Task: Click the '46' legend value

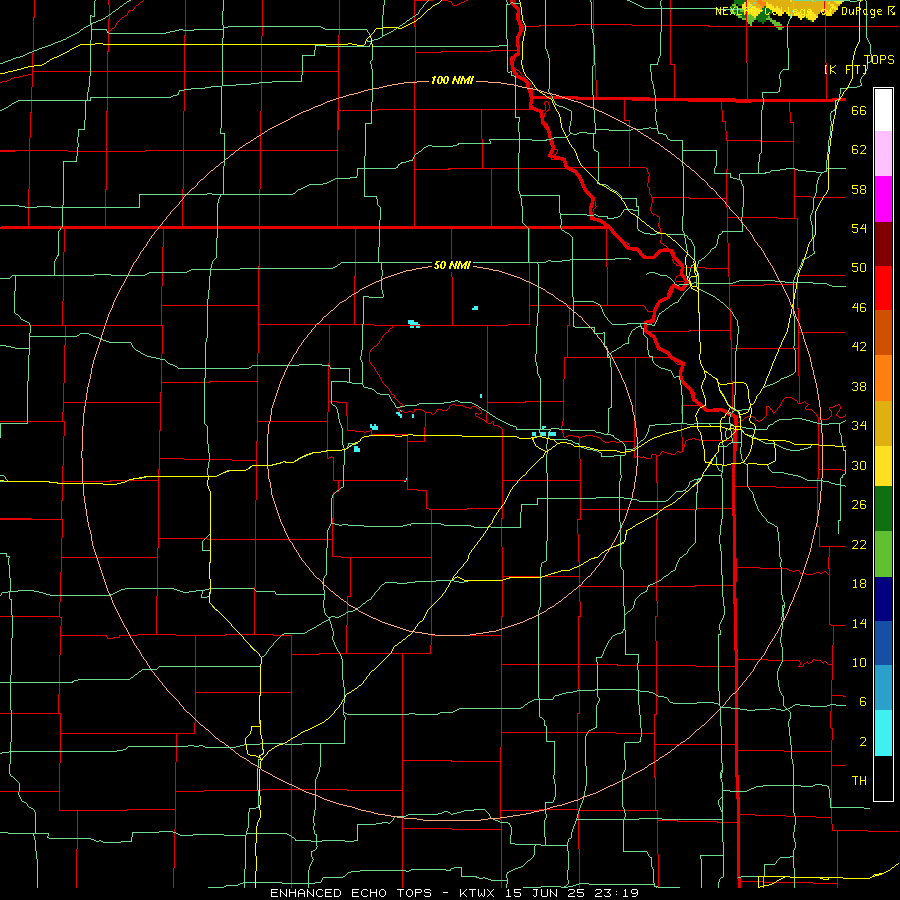Action: [859, 308]
